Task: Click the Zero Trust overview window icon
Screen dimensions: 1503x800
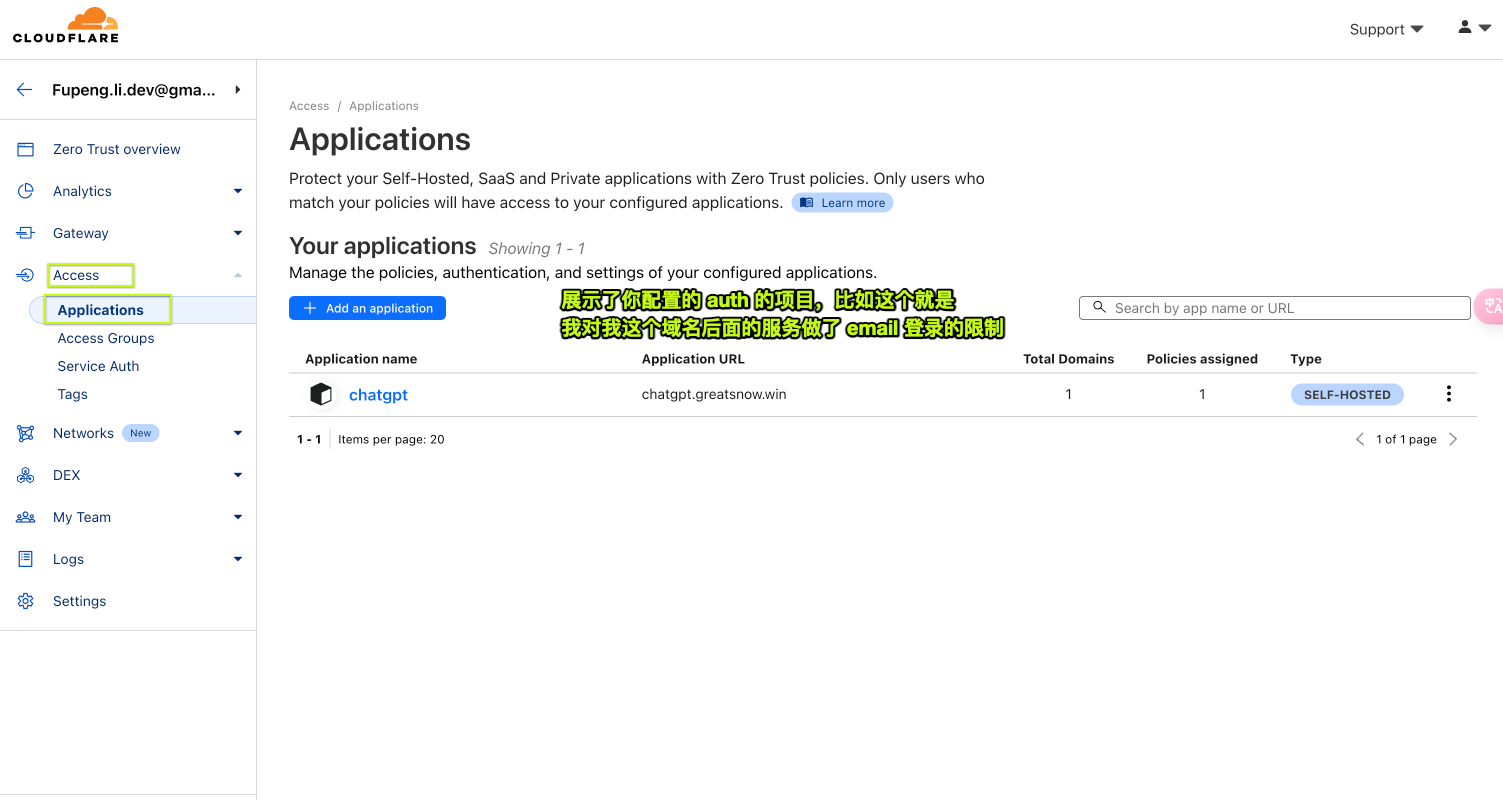Action: pyautogui.click(x=26, y=149)
